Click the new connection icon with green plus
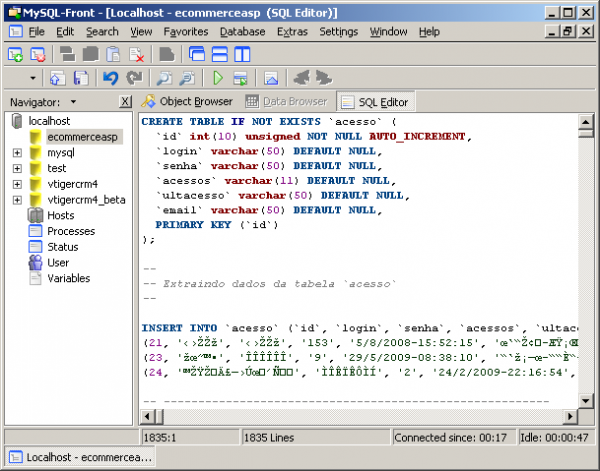This screenshot has height=471, width=600. point(15,54)
